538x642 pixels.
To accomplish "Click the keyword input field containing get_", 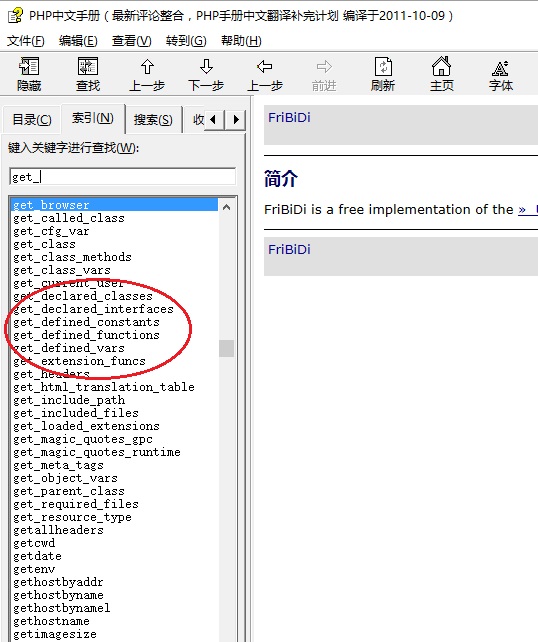I will 122,177.
